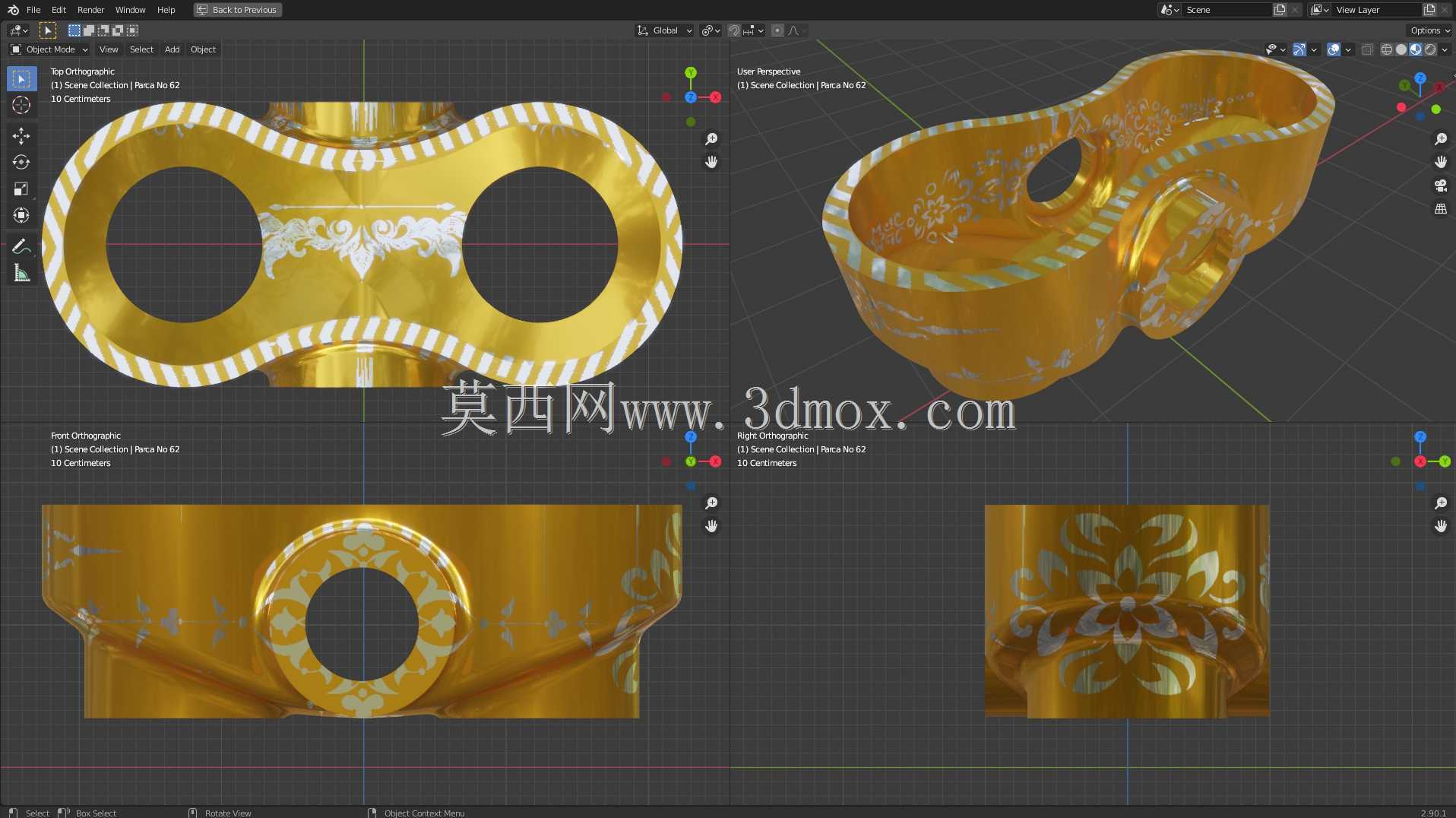This screenshot has height=818, width=1456.
Task: Activate the Rotate tool
Action: [21, 162]
